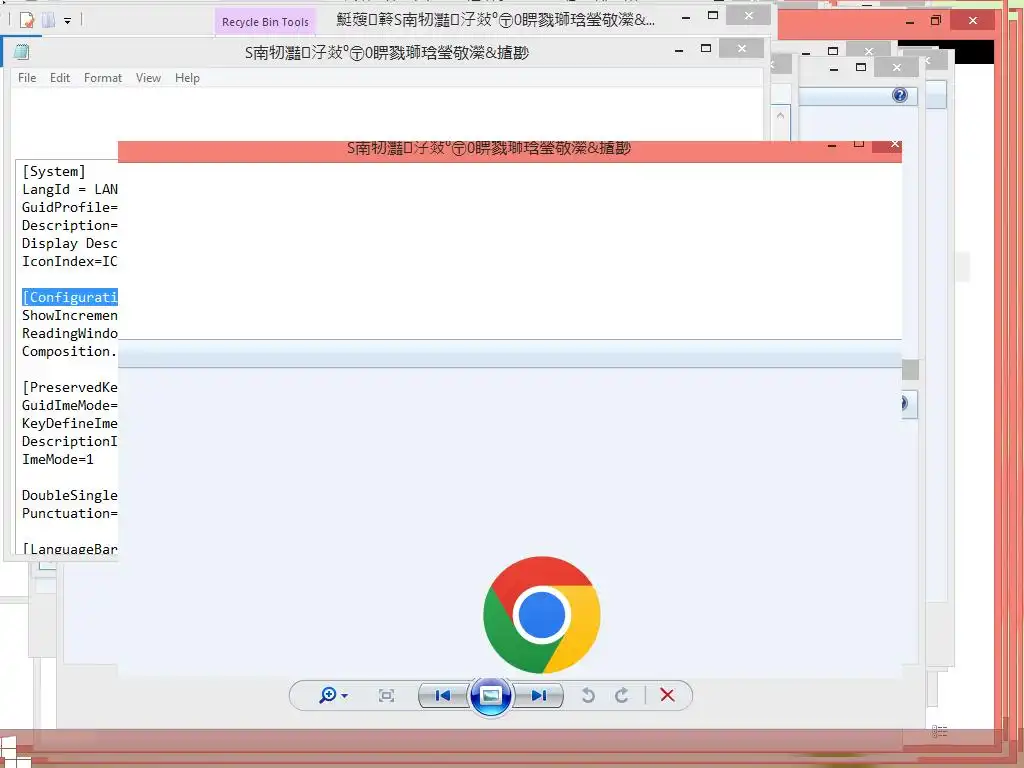
Task: Go to the previous photo
Action: click(443, 696)
